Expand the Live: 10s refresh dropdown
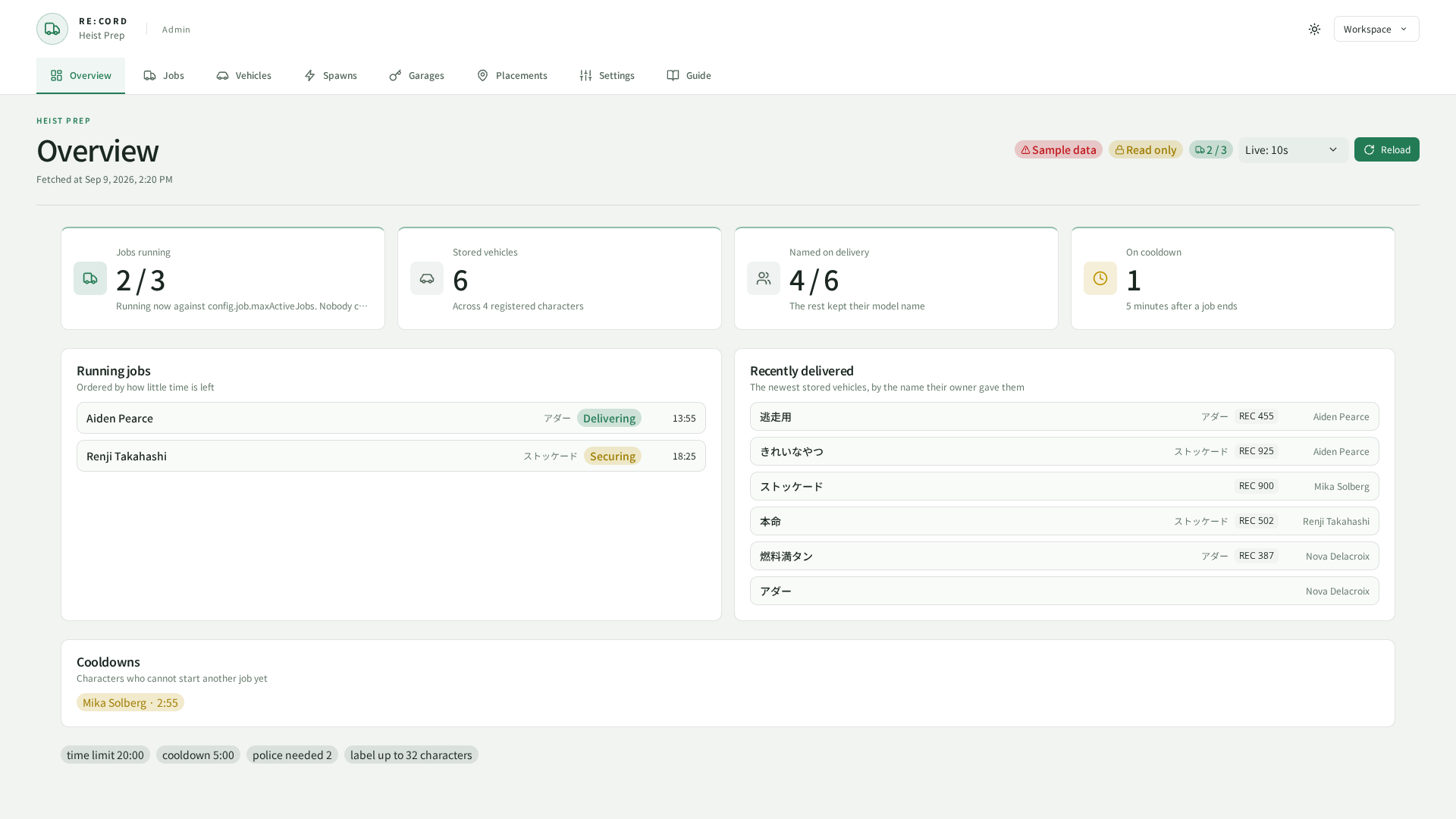Image resolution: width=1456 pixels, height=819 pixels. click(x=1293, y=149)
